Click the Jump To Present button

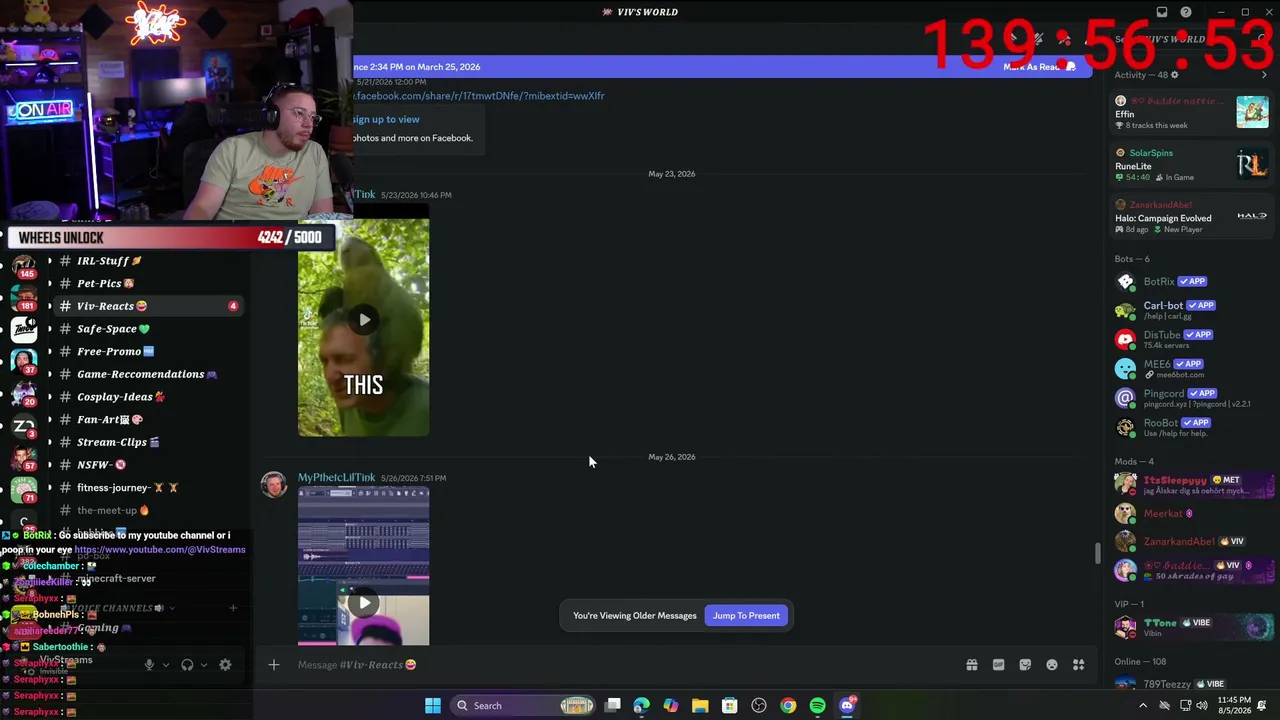tap(746, 616)
